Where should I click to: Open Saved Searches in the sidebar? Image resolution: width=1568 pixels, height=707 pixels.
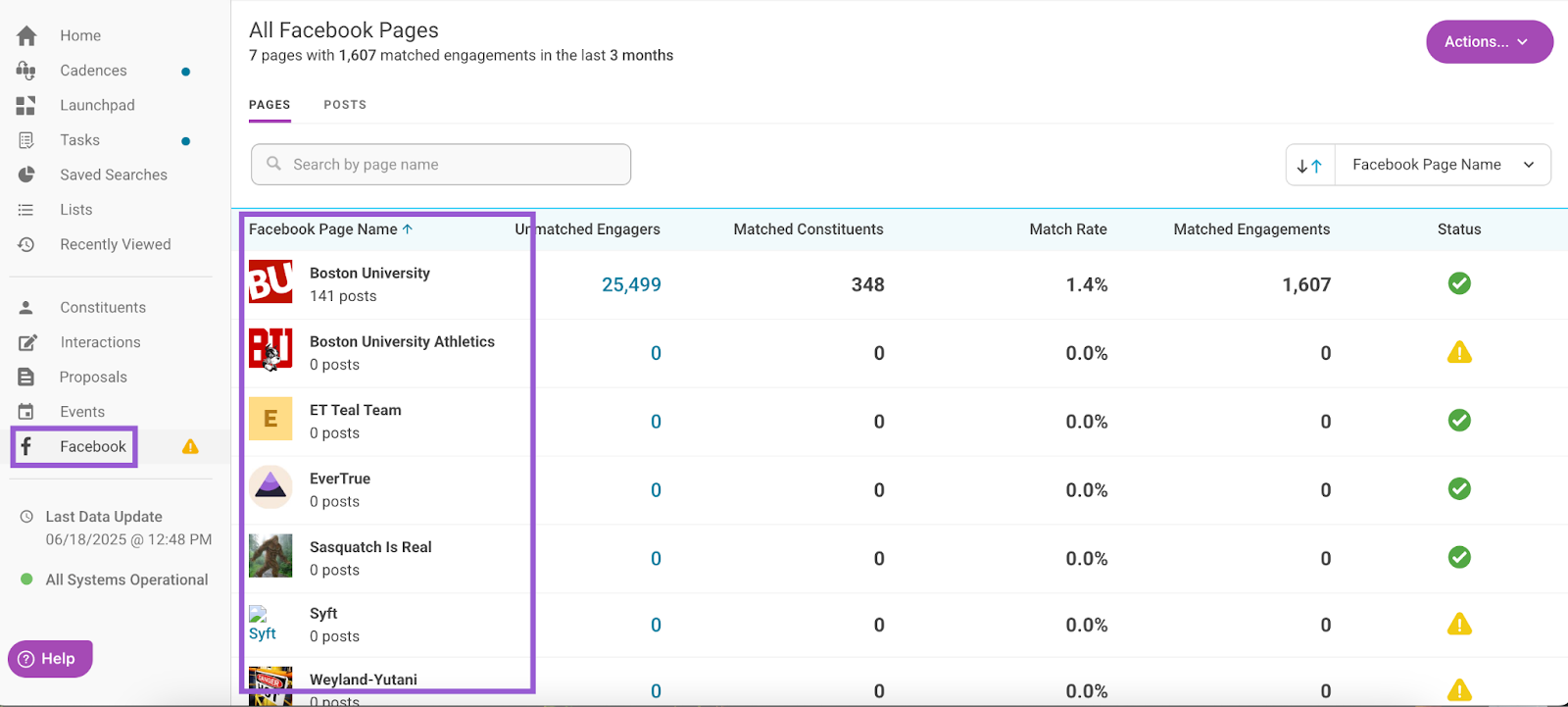point(114,175)
